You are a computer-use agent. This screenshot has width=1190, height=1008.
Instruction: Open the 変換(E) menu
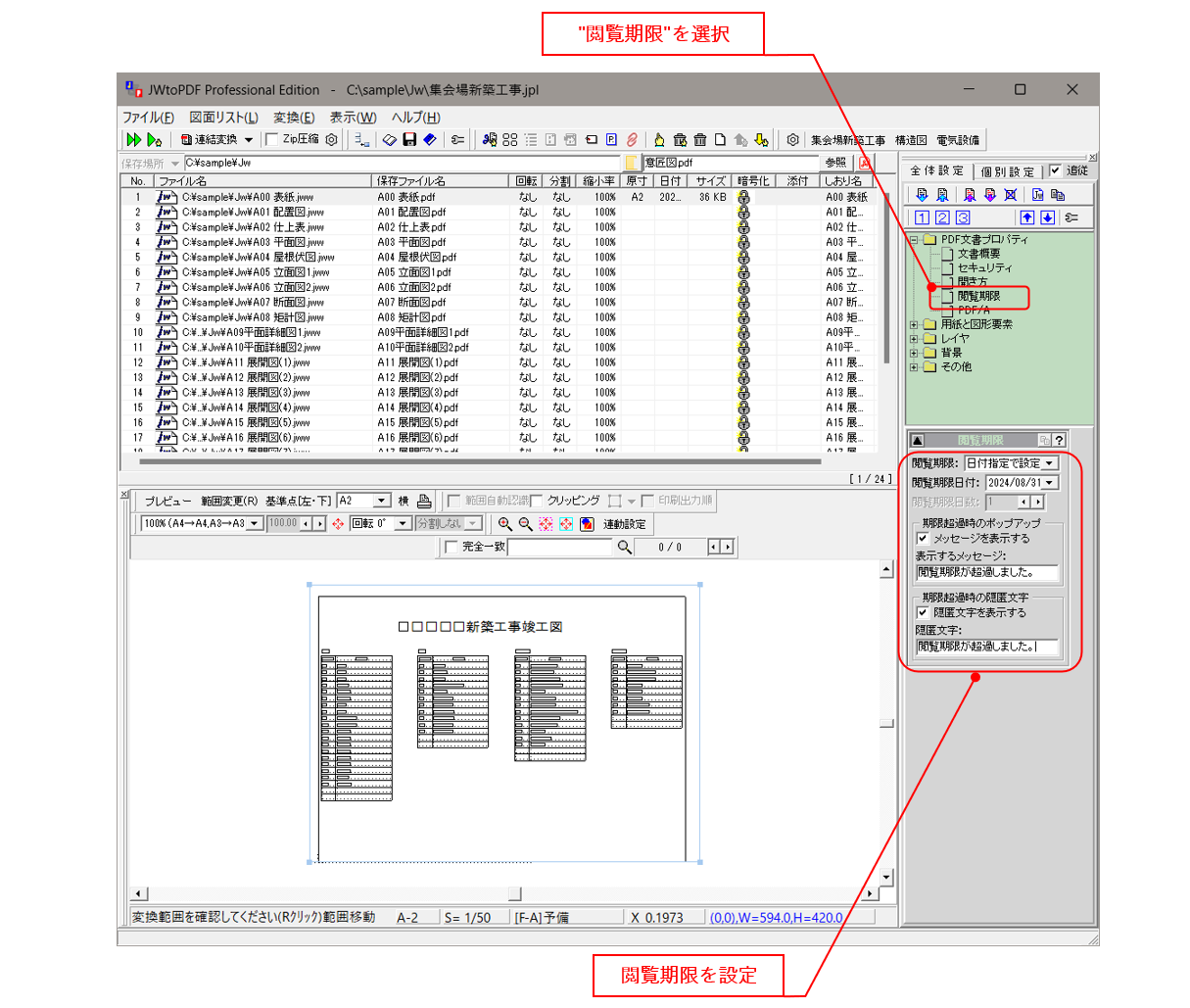click(x=293, y=117)
